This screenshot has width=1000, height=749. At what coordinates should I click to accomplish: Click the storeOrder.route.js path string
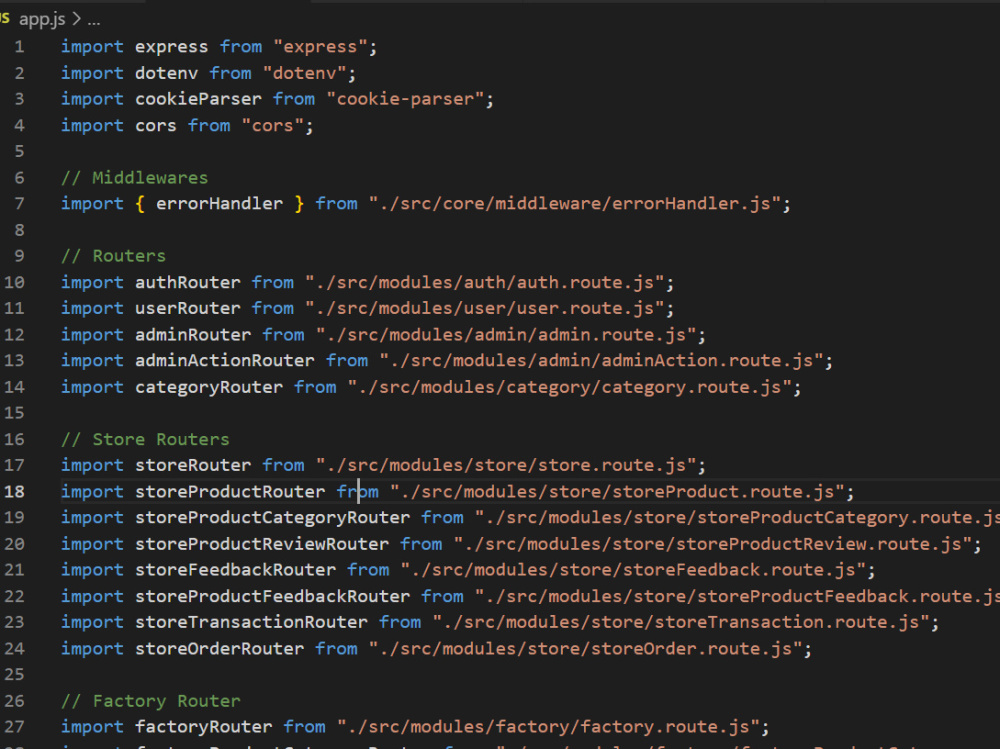tap(585, 648)
